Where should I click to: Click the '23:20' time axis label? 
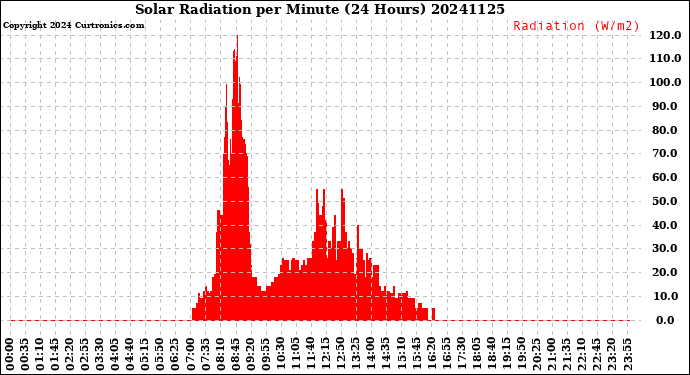[x=612, y=355]
